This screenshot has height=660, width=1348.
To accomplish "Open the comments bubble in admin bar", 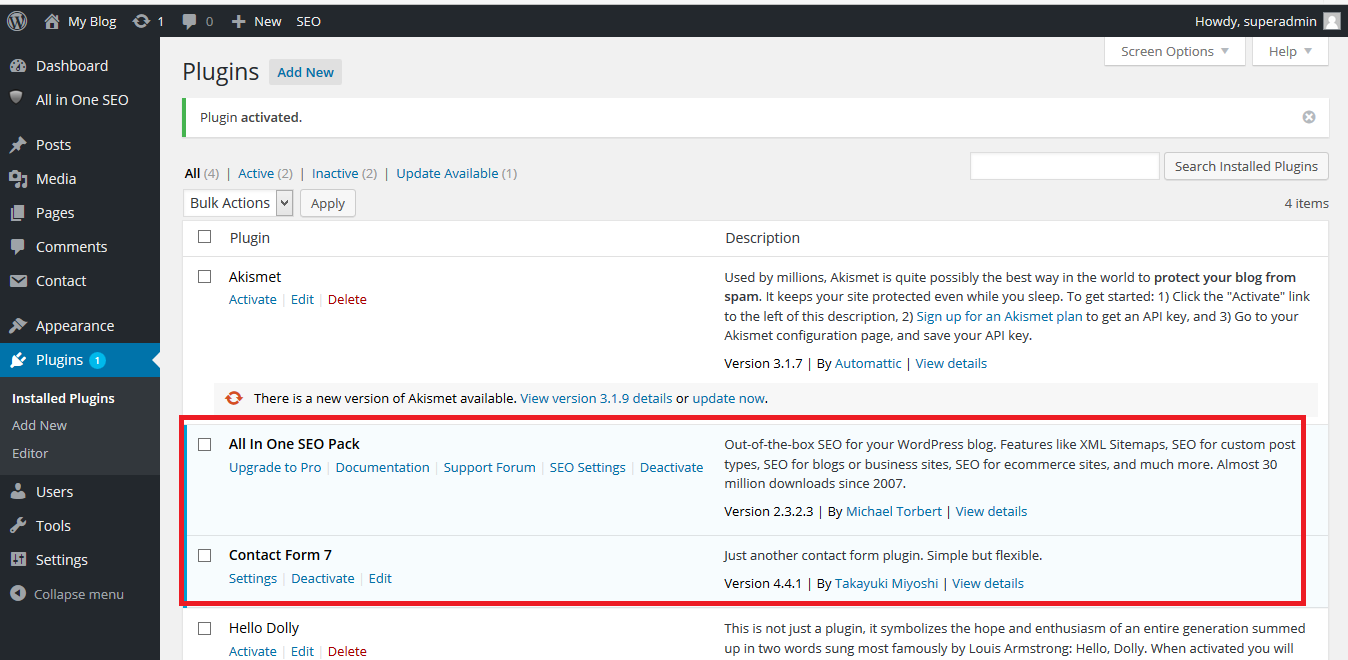I will point(190,21).
